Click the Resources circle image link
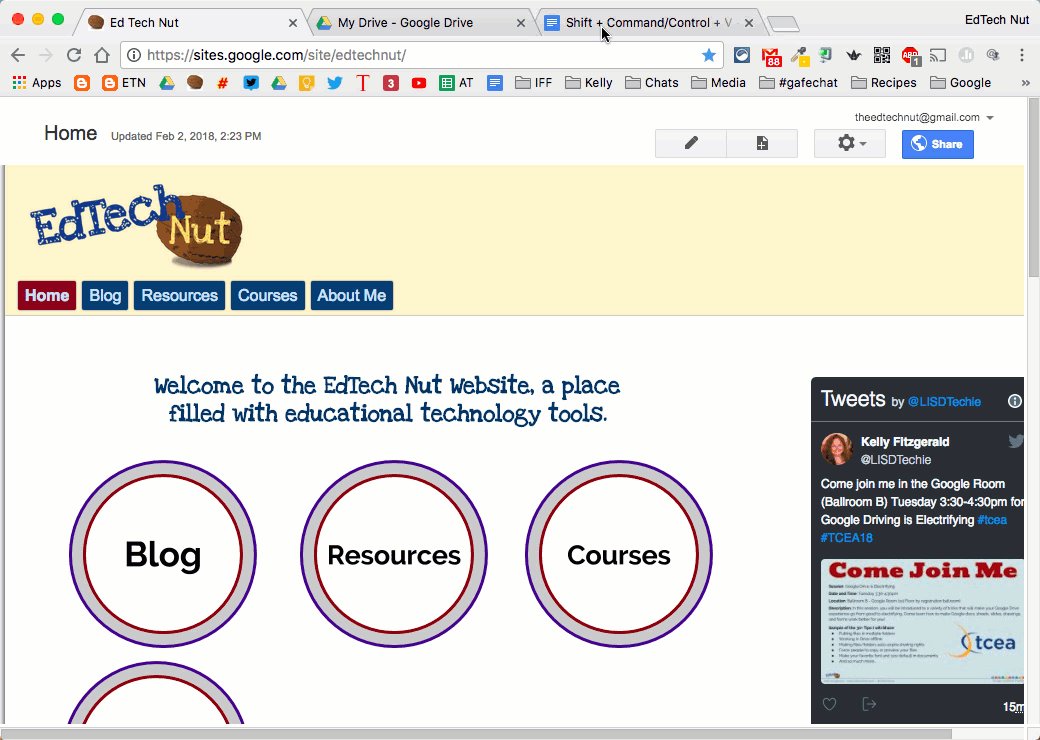Viewport: 1040px width, 740px height. tap(394, 554)
